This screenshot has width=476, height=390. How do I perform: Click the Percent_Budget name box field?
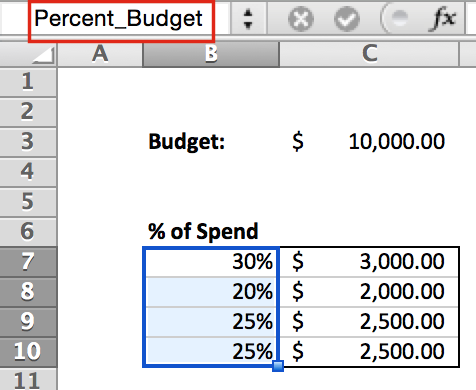coord(121,21)
